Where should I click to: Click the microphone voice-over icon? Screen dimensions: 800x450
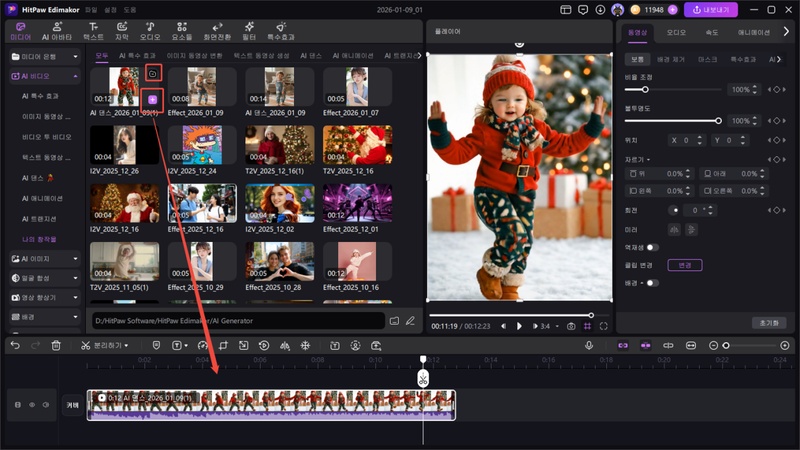click(x=589, y=345)
